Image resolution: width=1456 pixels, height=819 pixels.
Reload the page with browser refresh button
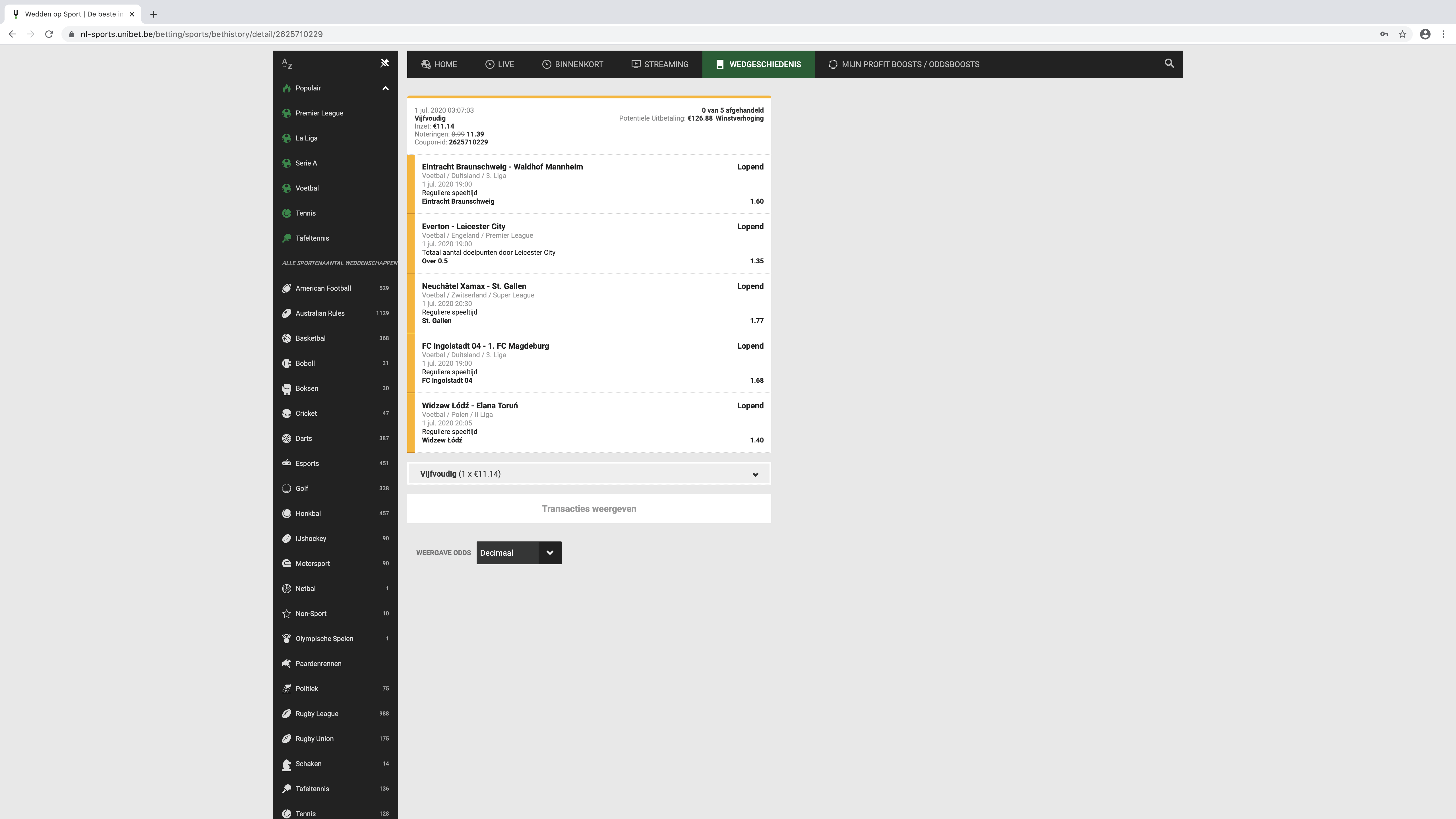49,34
